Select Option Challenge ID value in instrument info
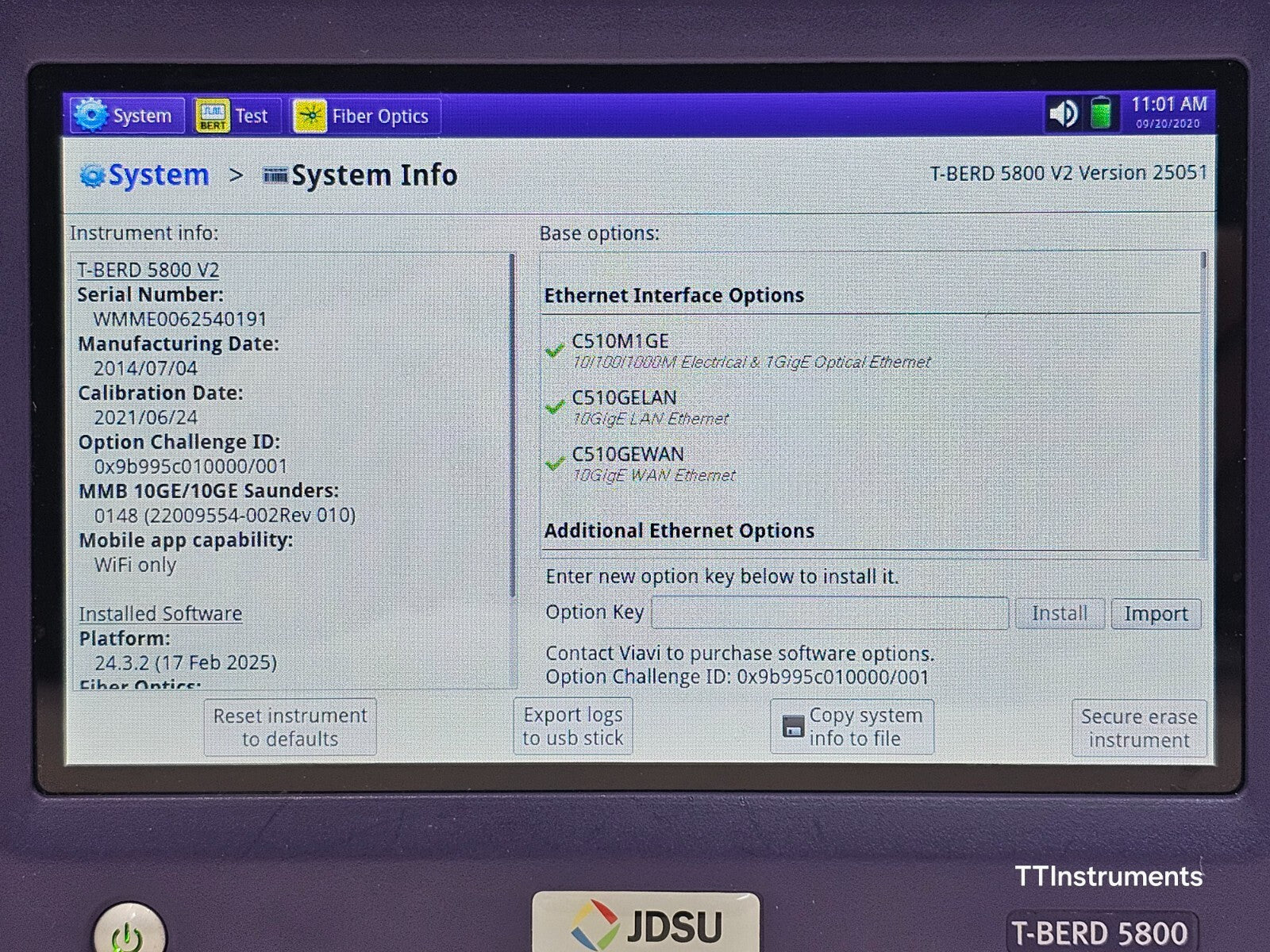 click(190, 466)
